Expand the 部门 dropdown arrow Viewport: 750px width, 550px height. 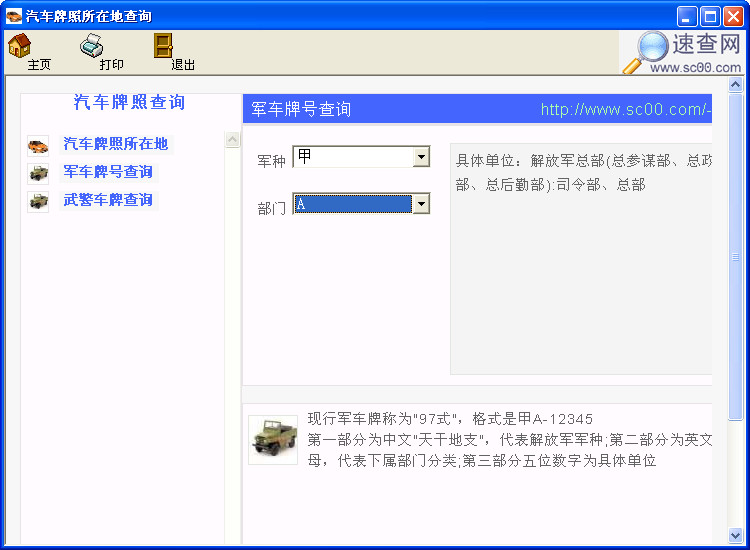[x=421, y=204]
